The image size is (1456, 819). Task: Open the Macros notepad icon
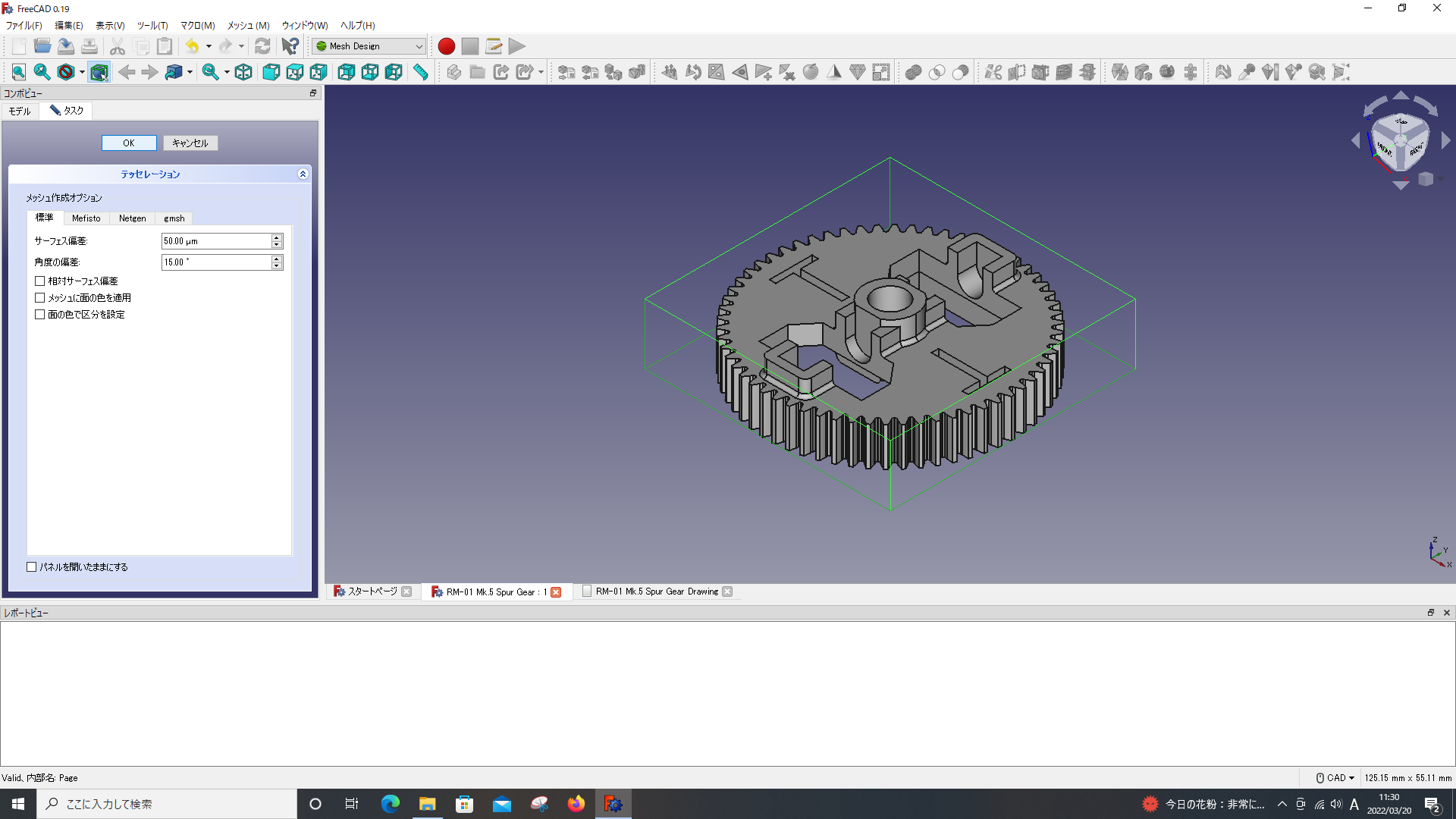[x=494, y=46]
